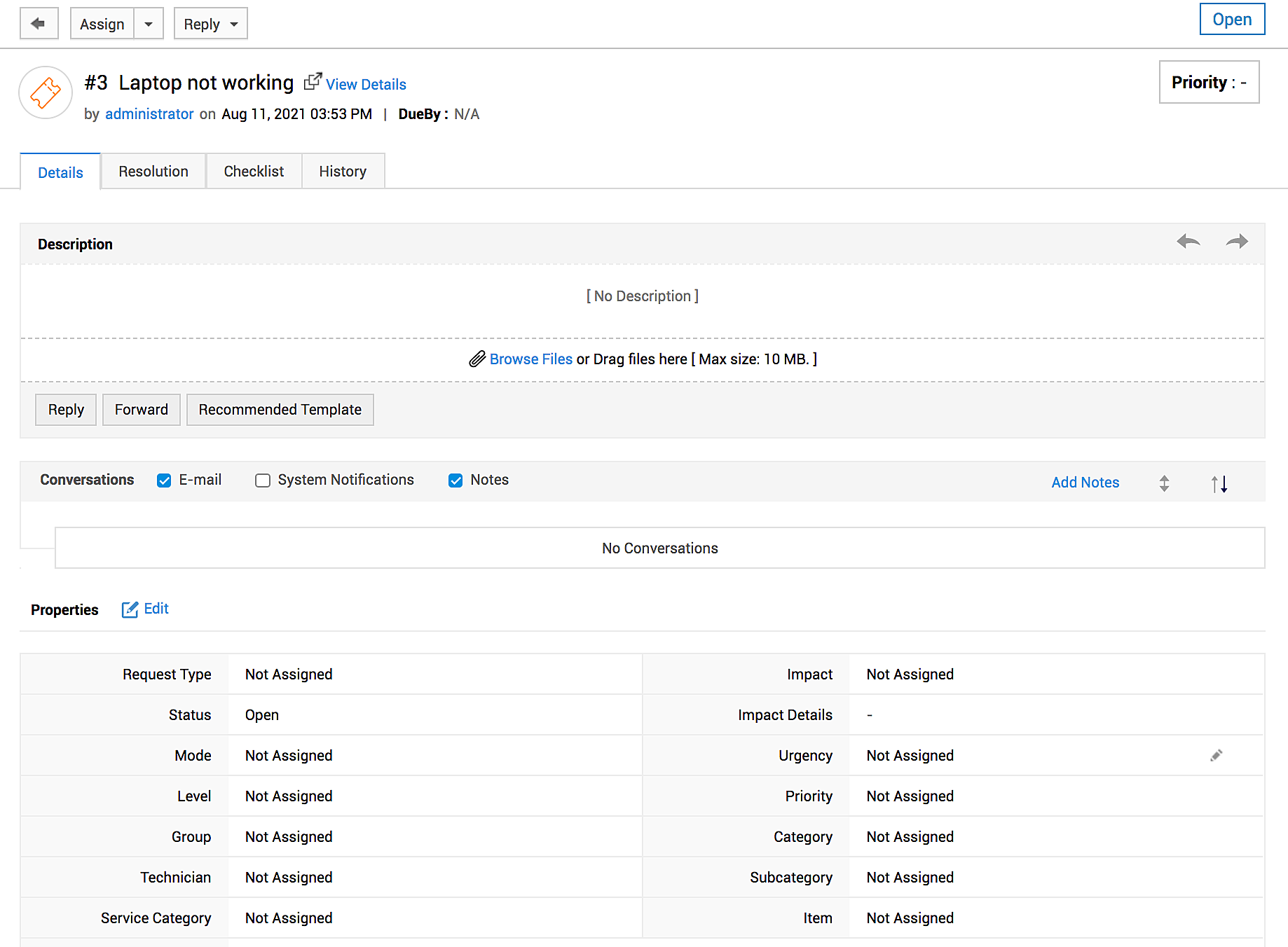Screen dimensions: 1288x947
Task: Open the top Reply dropdown menu
Action: point(211,24)
